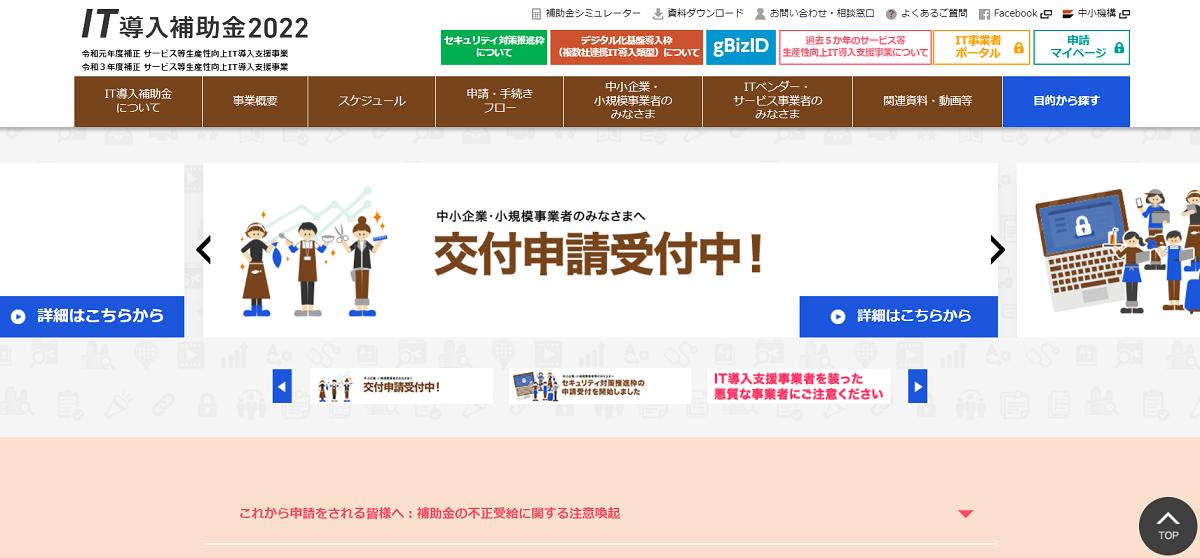Click the laptop security slide on the right

click(x=1108, y=250)
